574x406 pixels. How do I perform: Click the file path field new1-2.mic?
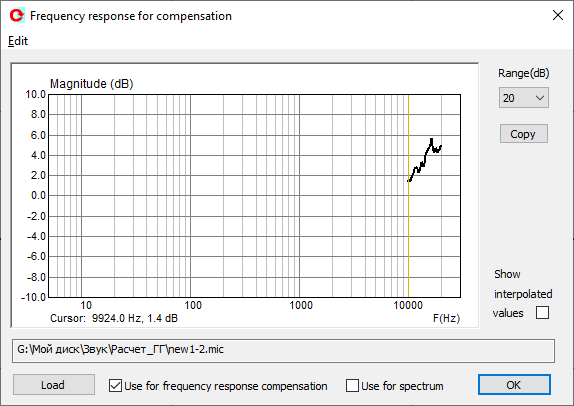point(283,351)
